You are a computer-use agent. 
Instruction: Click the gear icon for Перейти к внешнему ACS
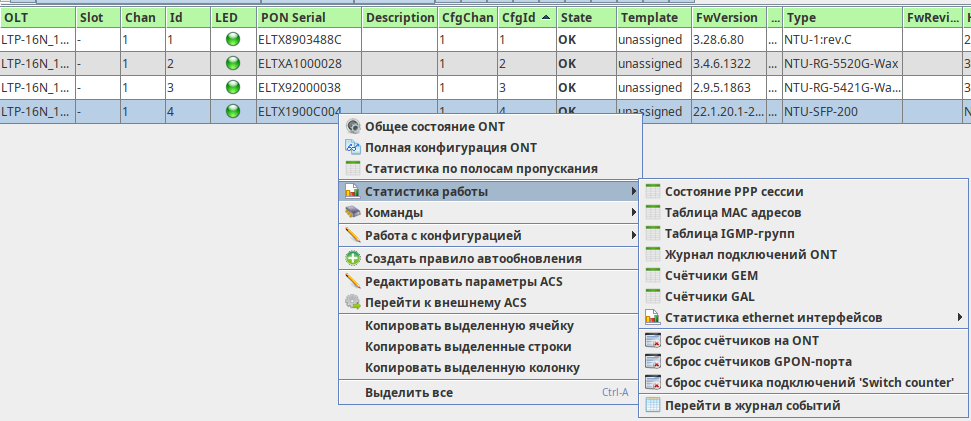click(352, 302)
